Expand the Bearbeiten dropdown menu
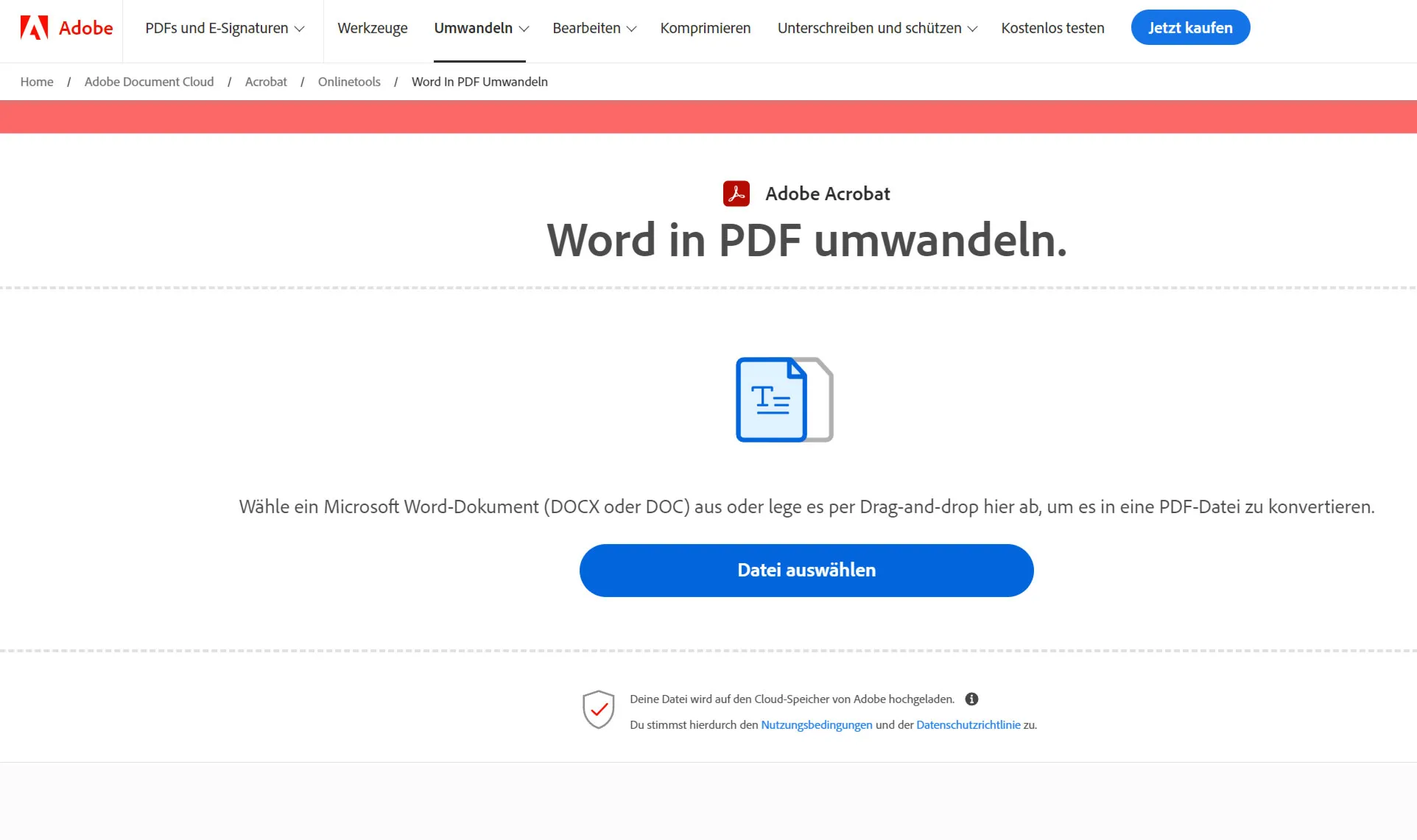 pyautogui.click(x=594, y=28)
